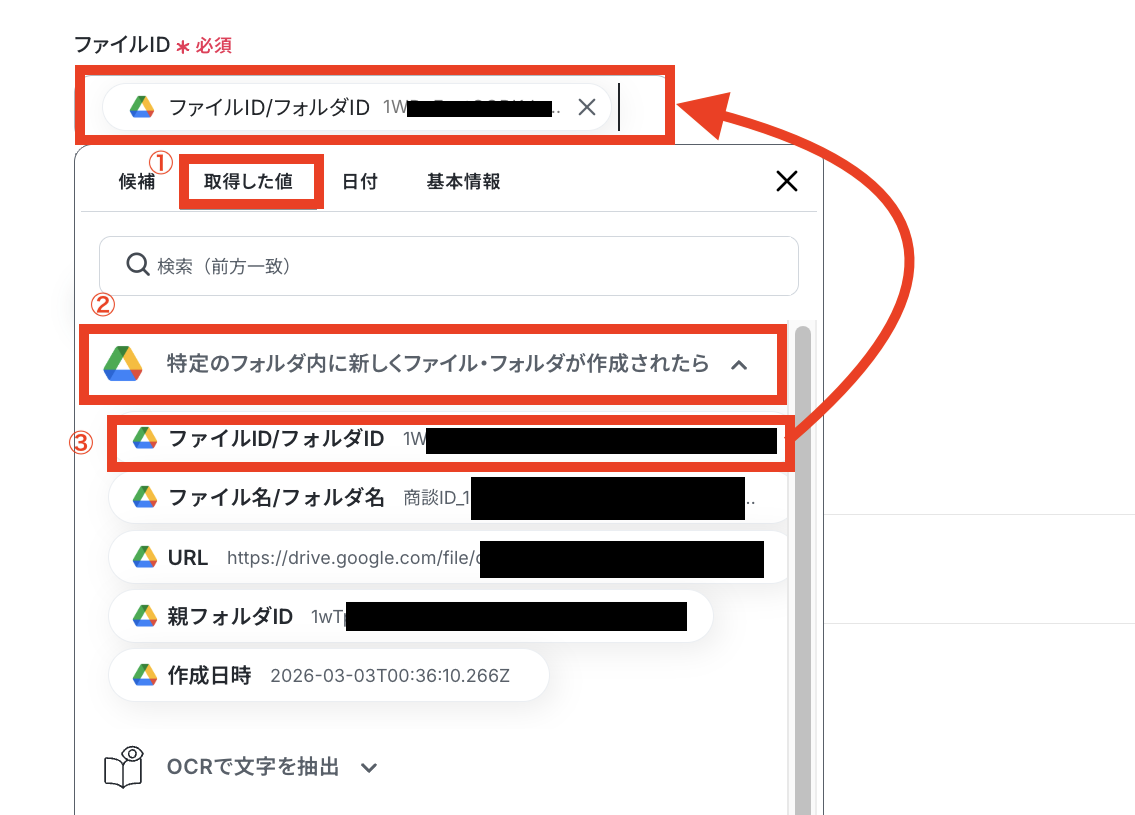Close the dropdown panel with the X

(x=787, y=181)
